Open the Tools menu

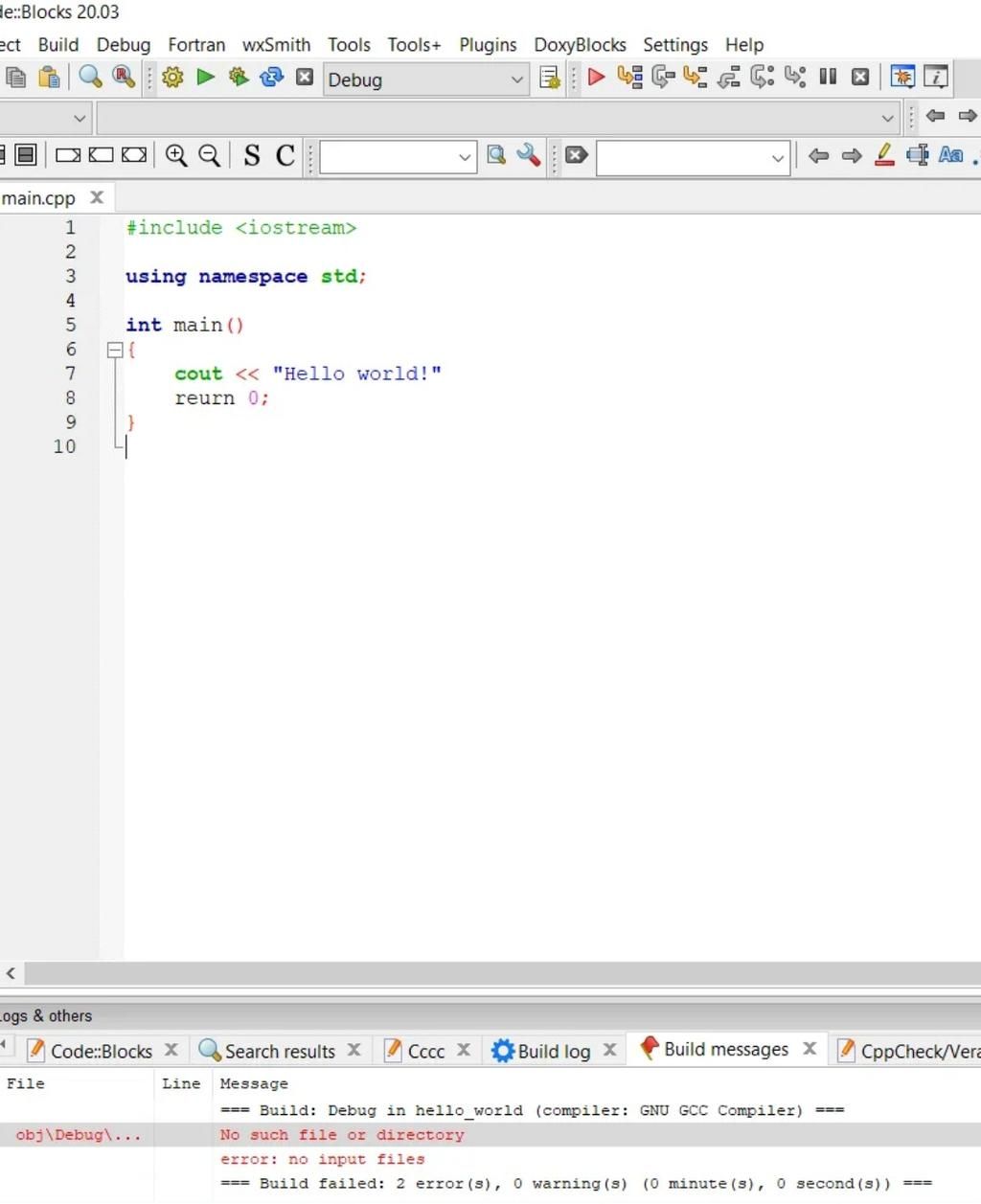[x=349, y=44]
